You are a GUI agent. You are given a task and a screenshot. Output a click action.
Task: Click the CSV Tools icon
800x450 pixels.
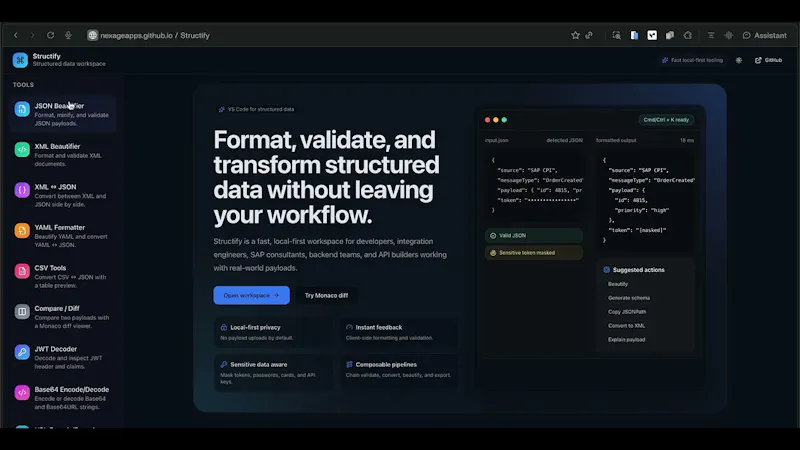pyautogui.click(x=22, y=271)
